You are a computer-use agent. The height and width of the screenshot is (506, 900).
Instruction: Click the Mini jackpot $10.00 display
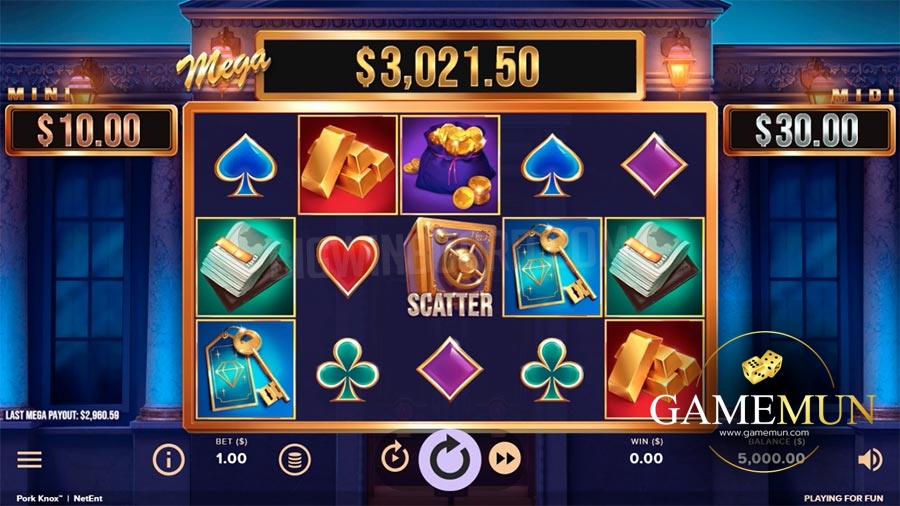click(91, 130)
